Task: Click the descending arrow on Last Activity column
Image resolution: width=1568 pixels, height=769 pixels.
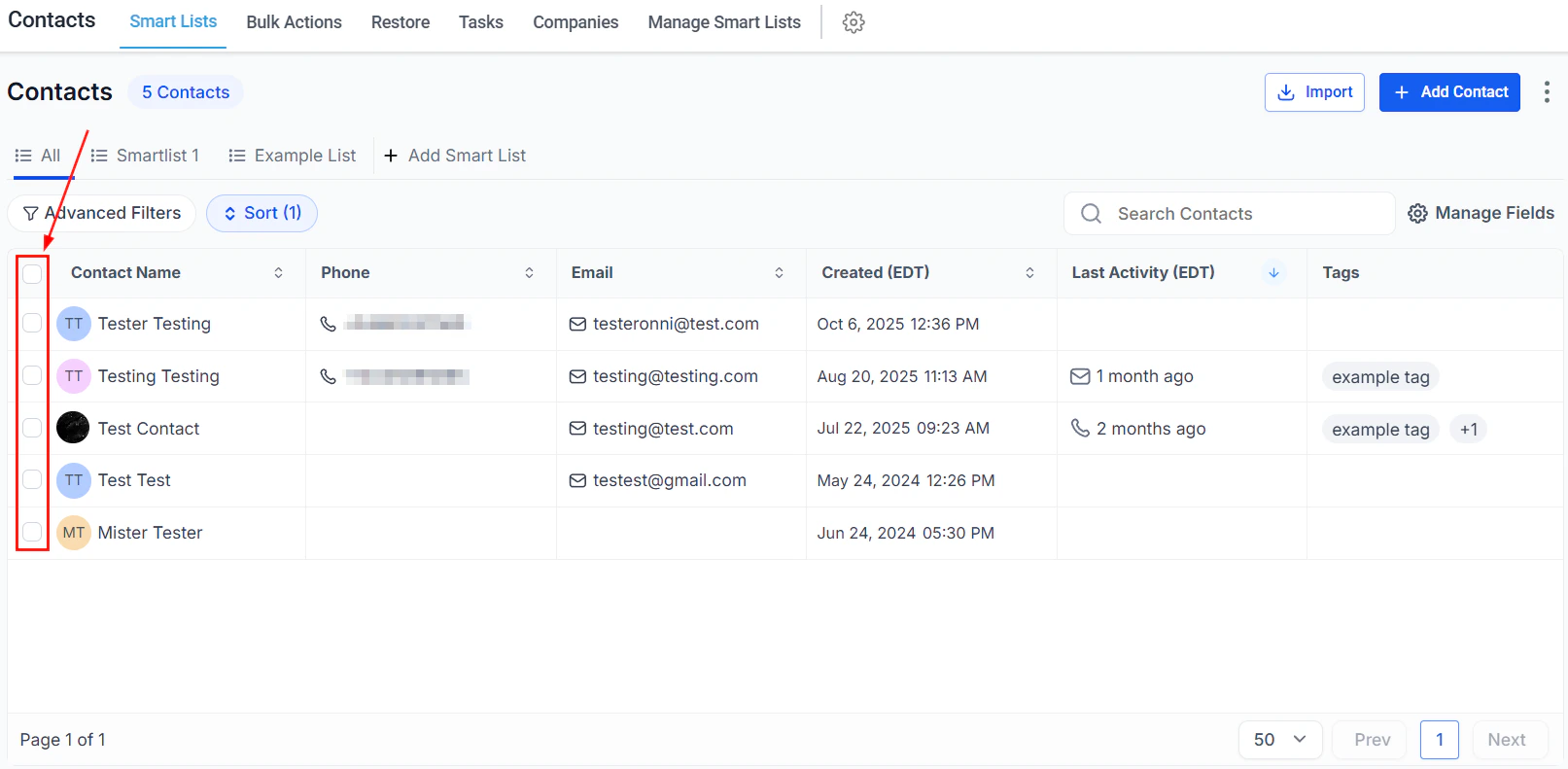Action: (1273, 273)
